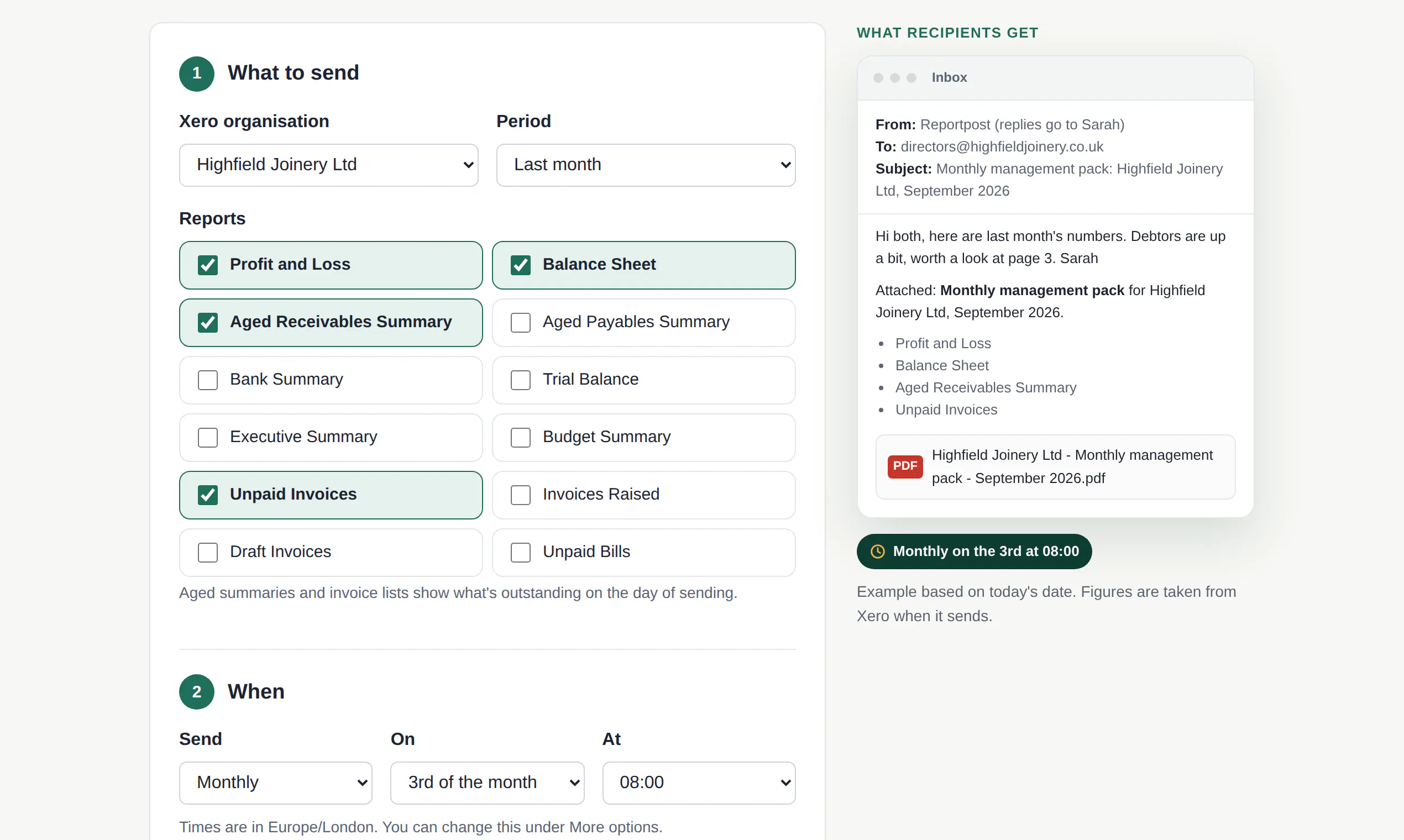Tick the Aged Payables Summary checkbox
1404x840 pixels.
pyautogui.click(x=520, y=322)
